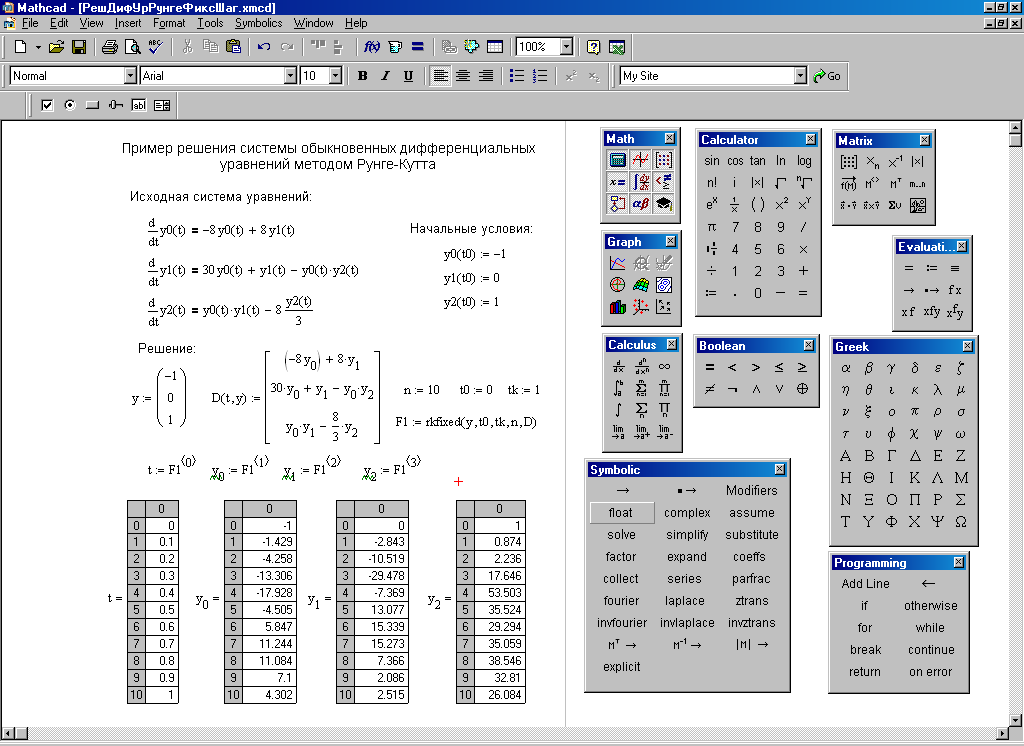Insert a contour plot from Graph palette

point(664,285)
